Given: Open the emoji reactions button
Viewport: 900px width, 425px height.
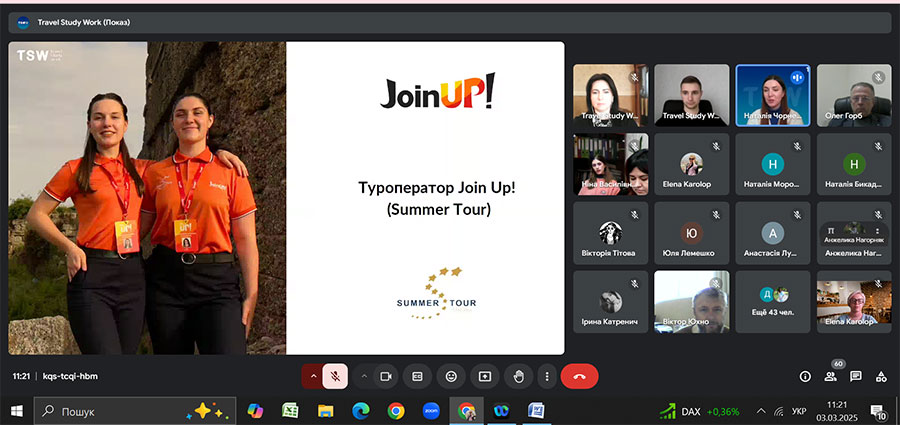Looking at the screenshot, I should tap(451, 377).
